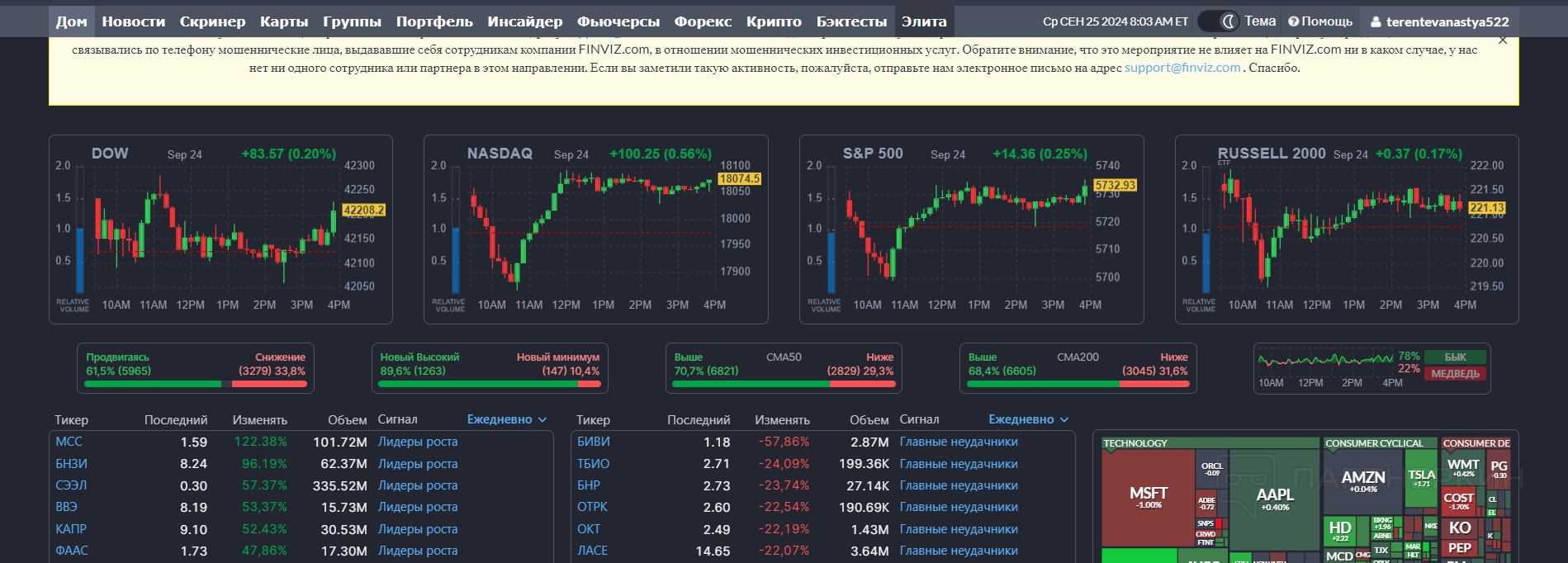
Task: Click the question-mark icon next to Помощь
Action: [1293, 21]
